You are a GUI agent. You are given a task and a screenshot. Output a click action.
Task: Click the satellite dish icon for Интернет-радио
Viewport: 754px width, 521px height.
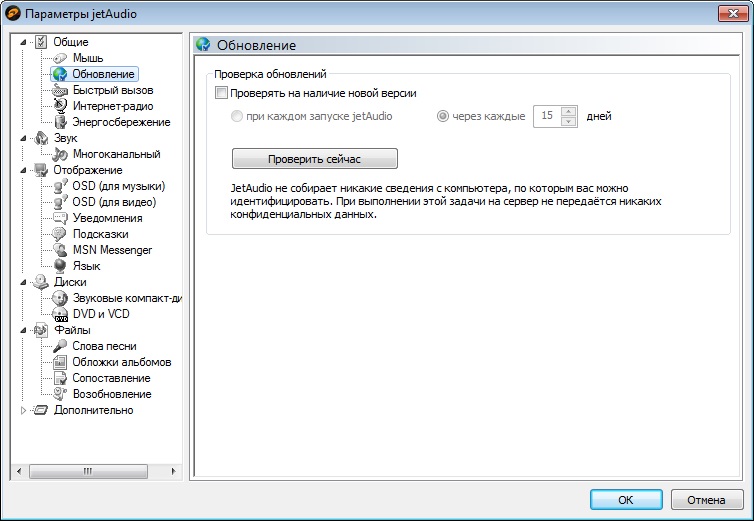click(x=60, y=106)
